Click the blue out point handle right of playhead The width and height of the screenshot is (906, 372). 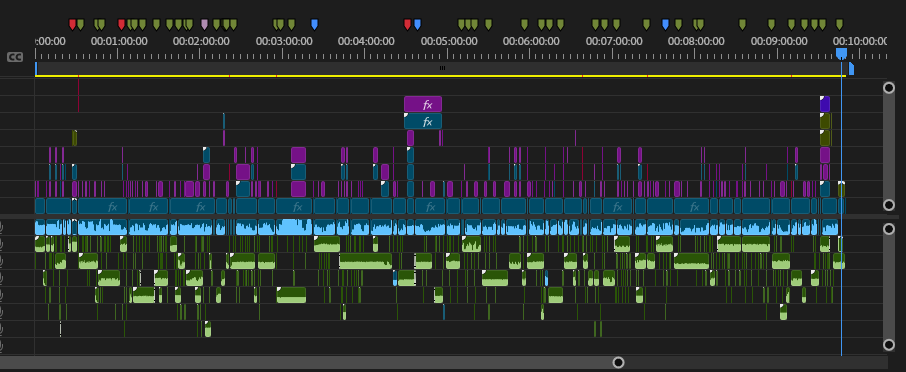pyautogui.click(x=851, y=69)
